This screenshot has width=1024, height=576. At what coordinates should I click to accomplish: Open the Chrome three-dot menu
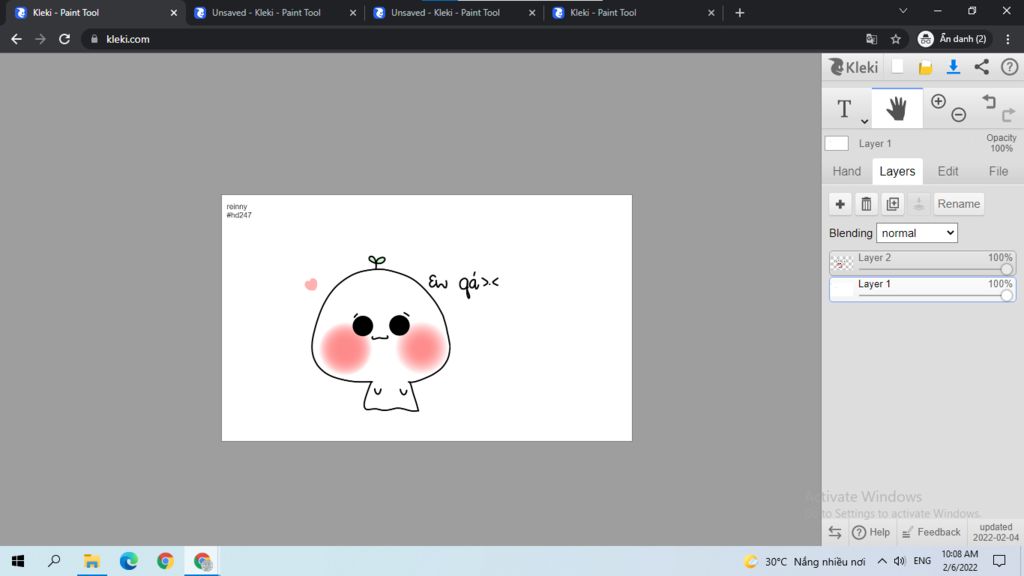(1008, 39)
